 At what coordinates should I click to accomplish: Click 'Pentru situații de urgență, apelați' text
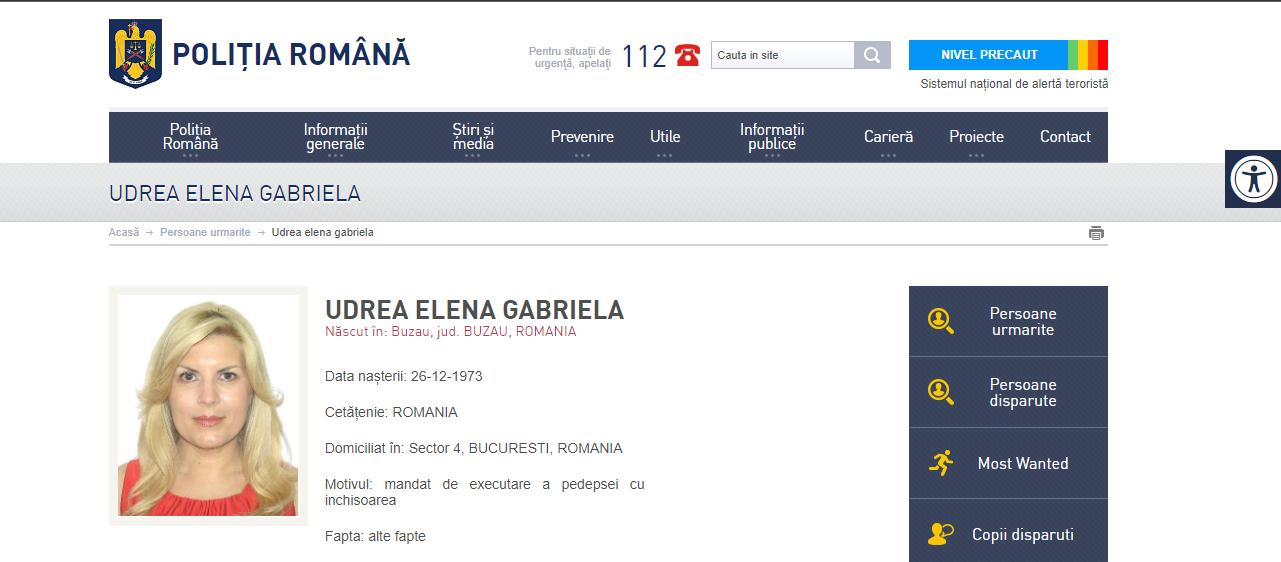569,56
